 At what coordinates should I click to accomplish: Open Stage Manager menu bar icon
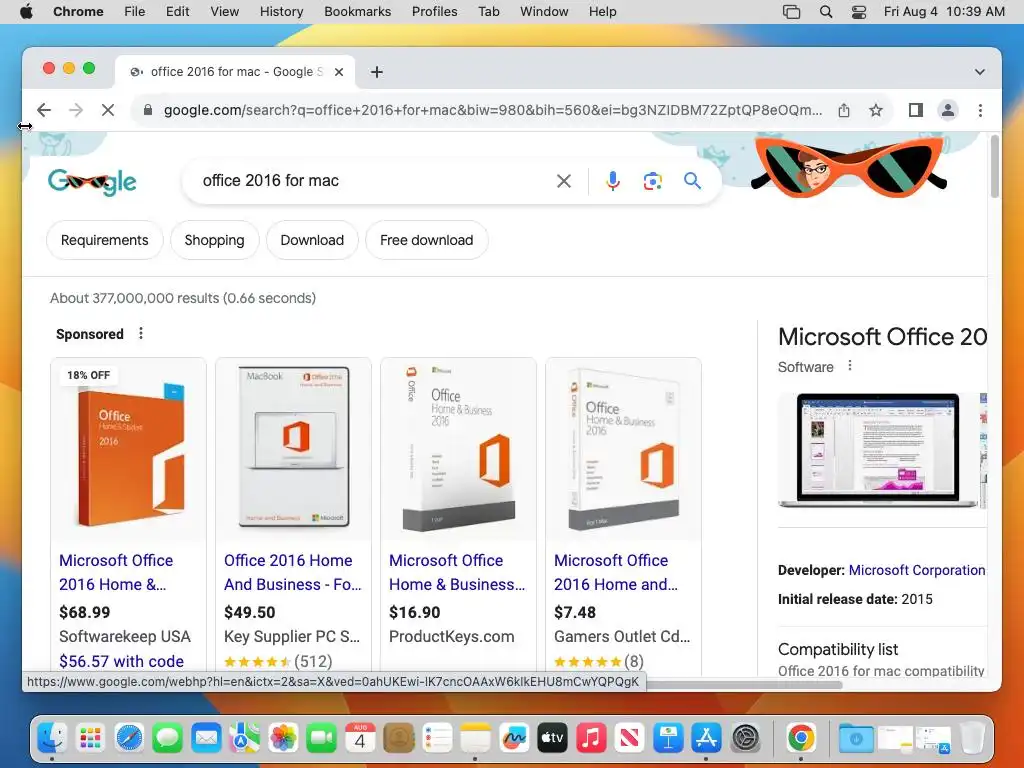(792, 12)
